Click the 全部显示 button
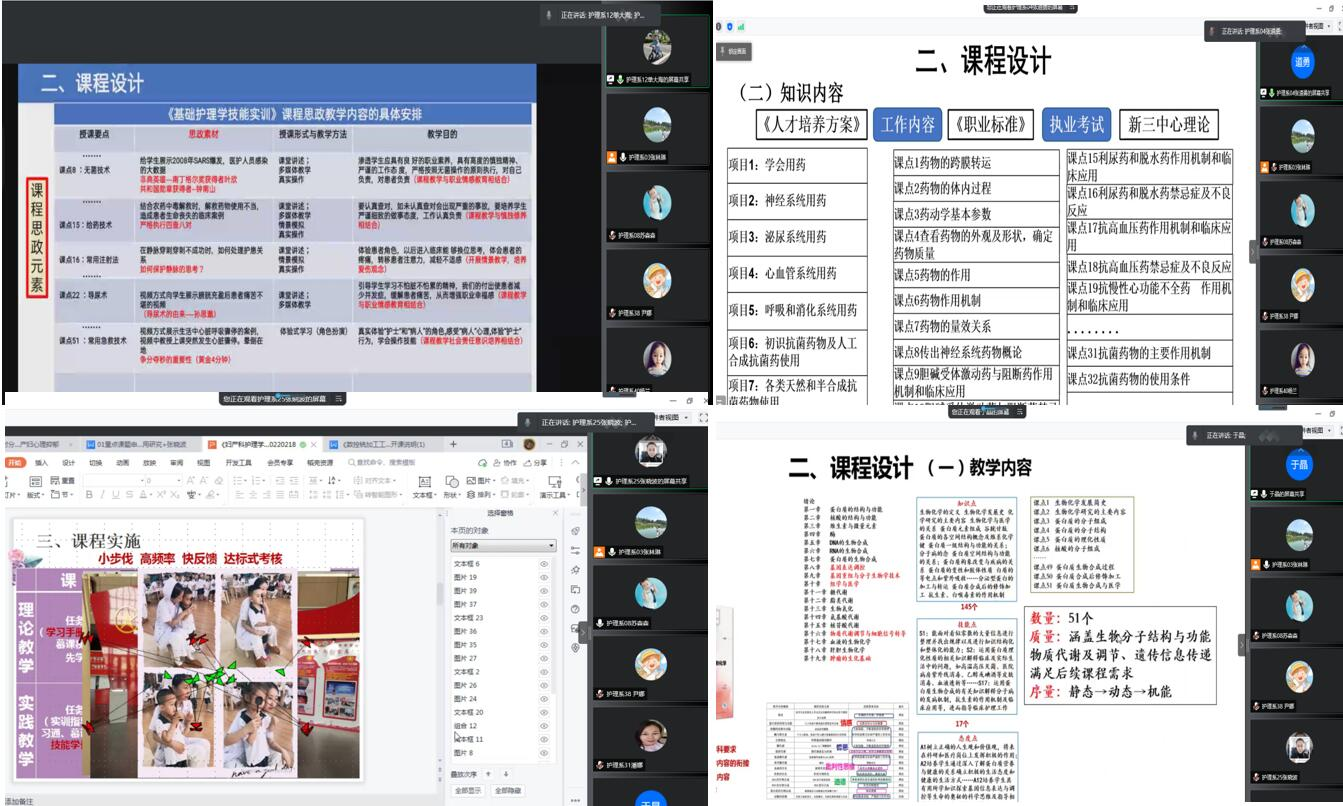The height and width of the screenshot is (806, 1343). point(468,790)
